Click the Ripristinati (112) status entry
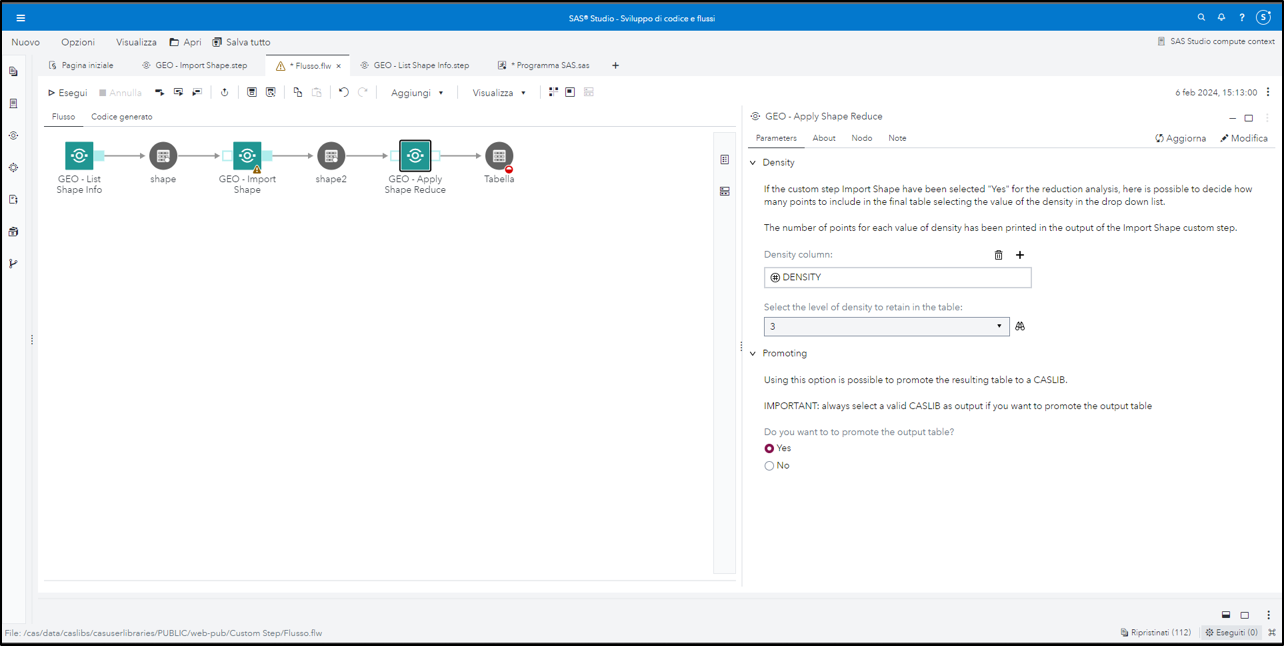The height and width of the screenshot is (646, 1284). click(x=1156, y=633)
